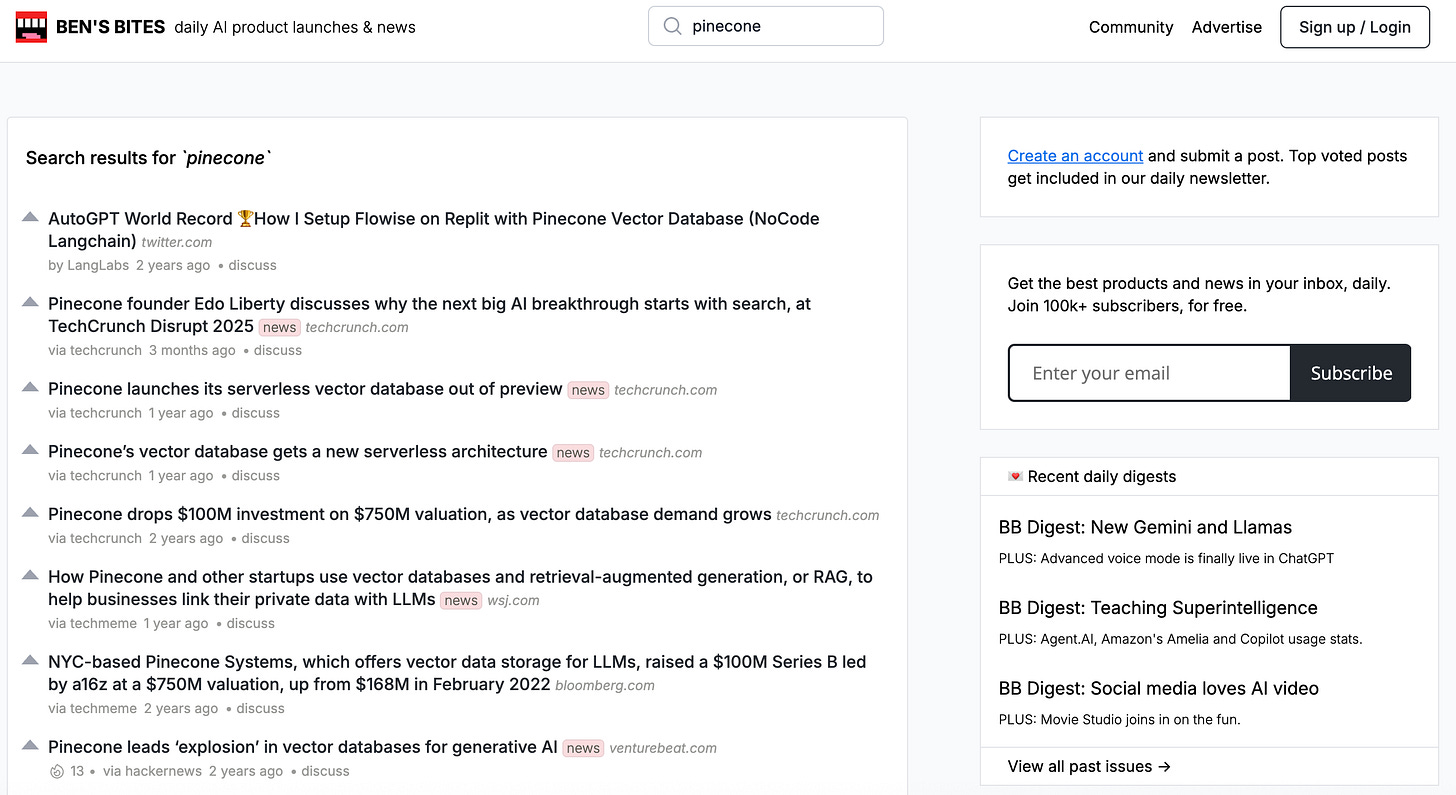Upvote the AutoGPT World Record post
Screen dimensions: 1456x795
pyautogui.click(x=30, y=217)
